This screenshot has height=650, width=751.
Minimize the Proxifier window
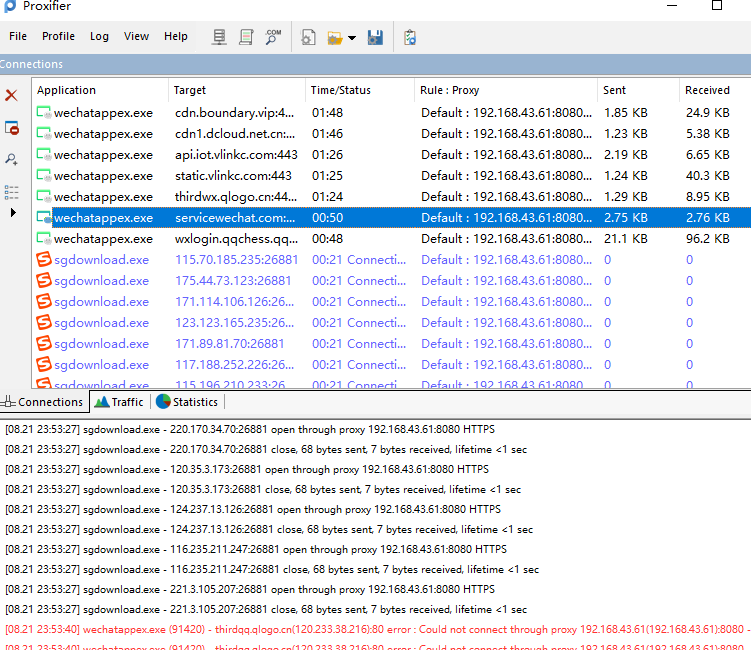tap(672, 6)
